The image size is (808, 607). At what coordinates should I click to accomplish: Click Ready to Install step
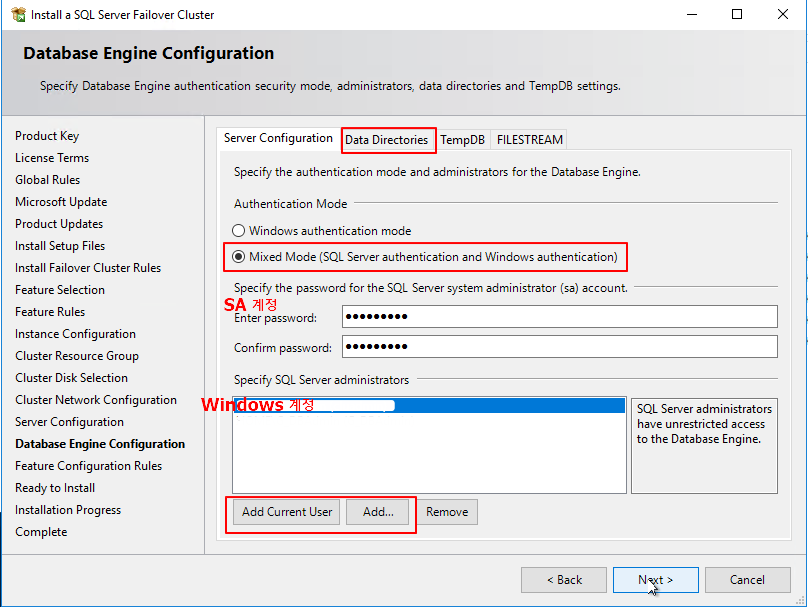(55, 488)
